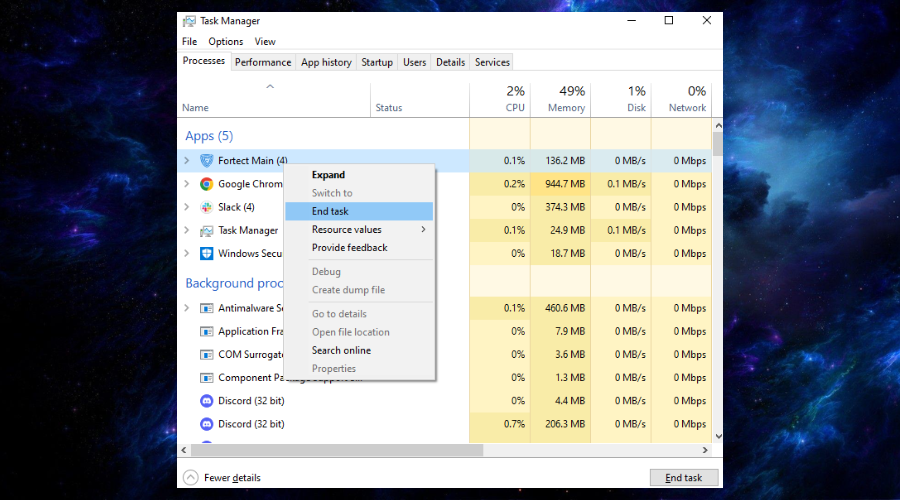Click the 136.2 MB memory cell
This screenshot has height=500, width=900.
coord(560,161)
